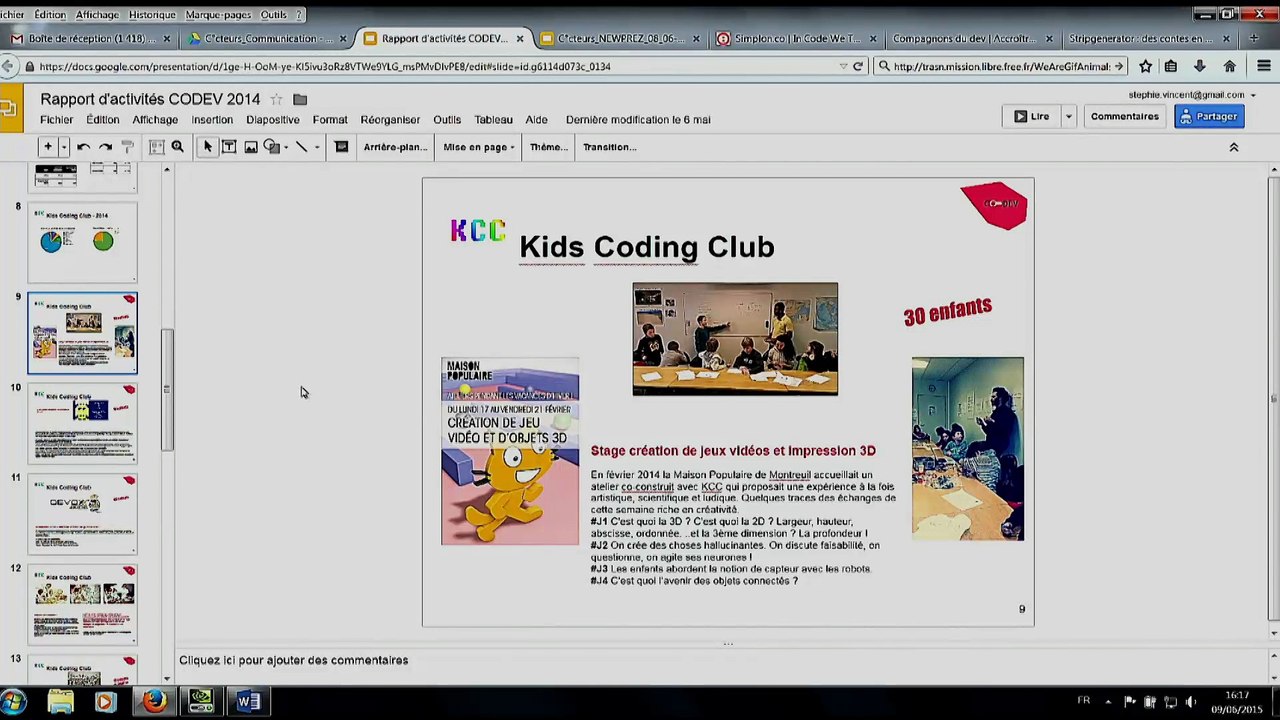Start presentation with the Lire button

1031,116
